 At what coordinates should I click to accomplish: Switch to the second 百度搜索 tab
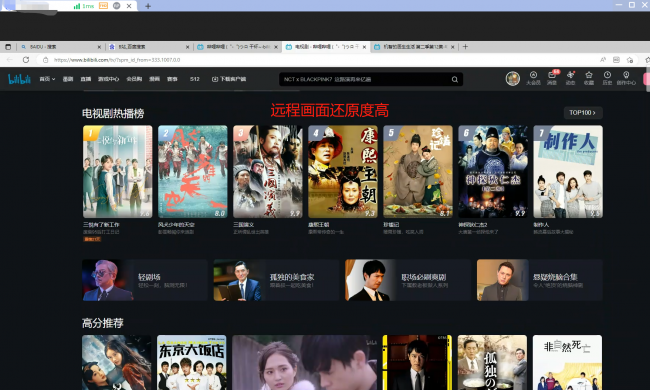(149, 47)
